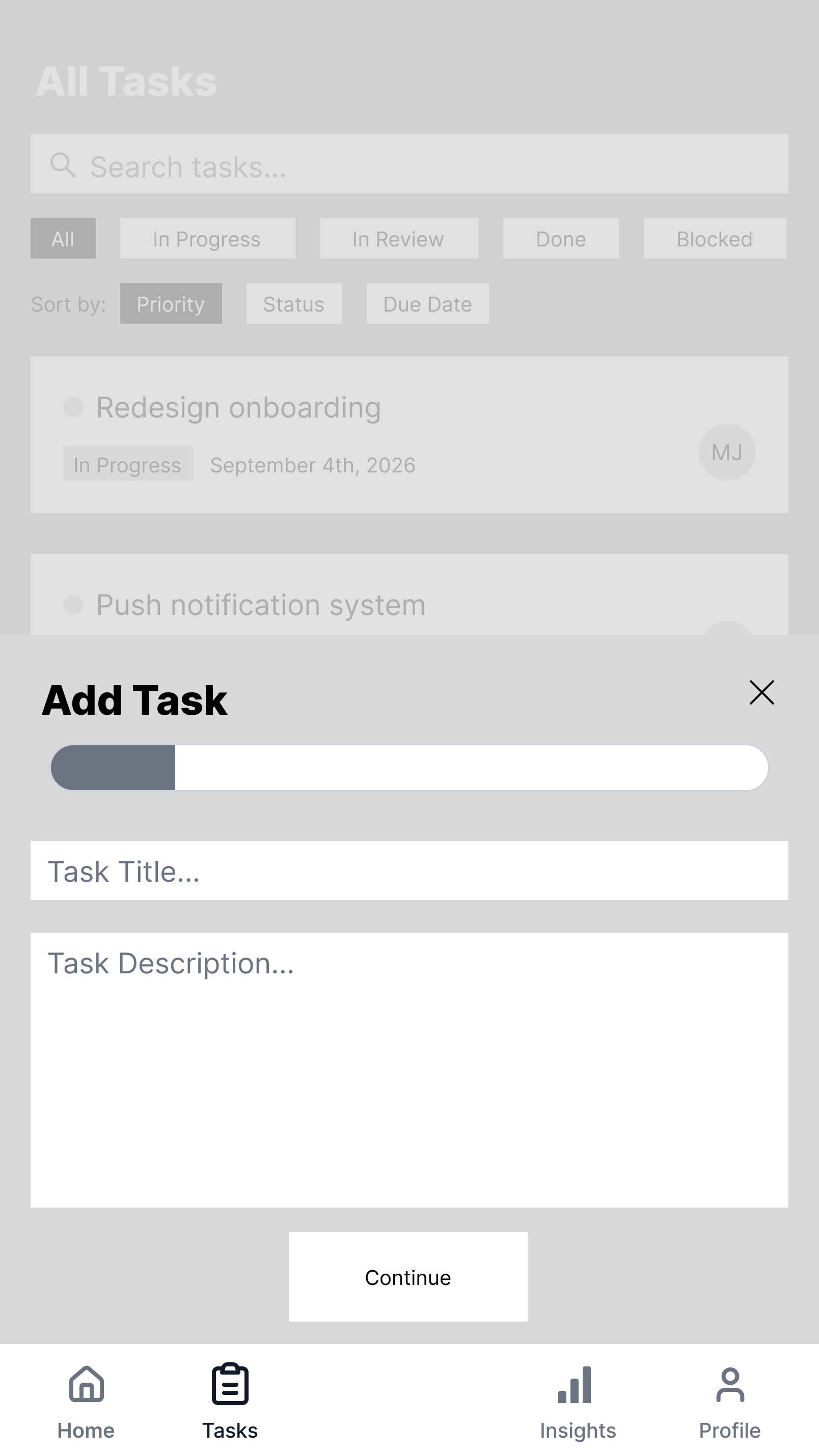
Task: Open the Home tab icon
Action: 87,1385
